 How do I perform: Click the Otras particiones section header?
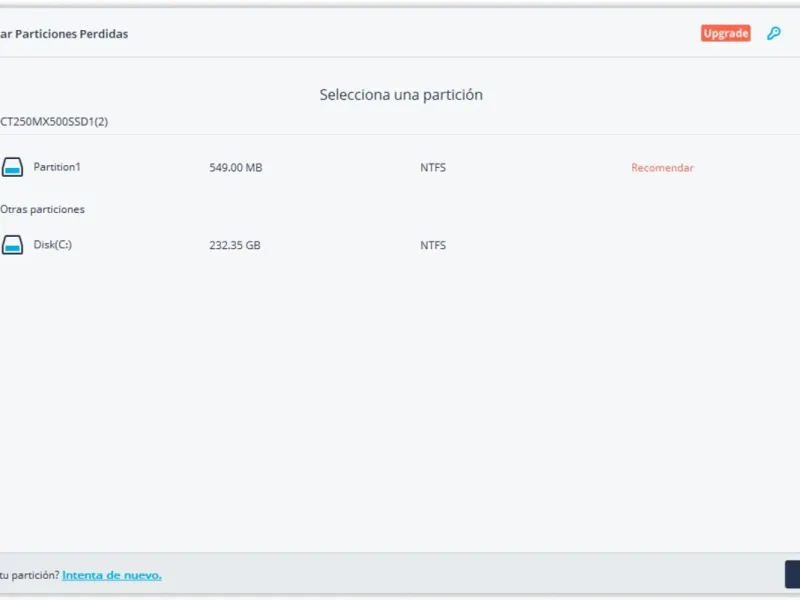coord(43,210)
